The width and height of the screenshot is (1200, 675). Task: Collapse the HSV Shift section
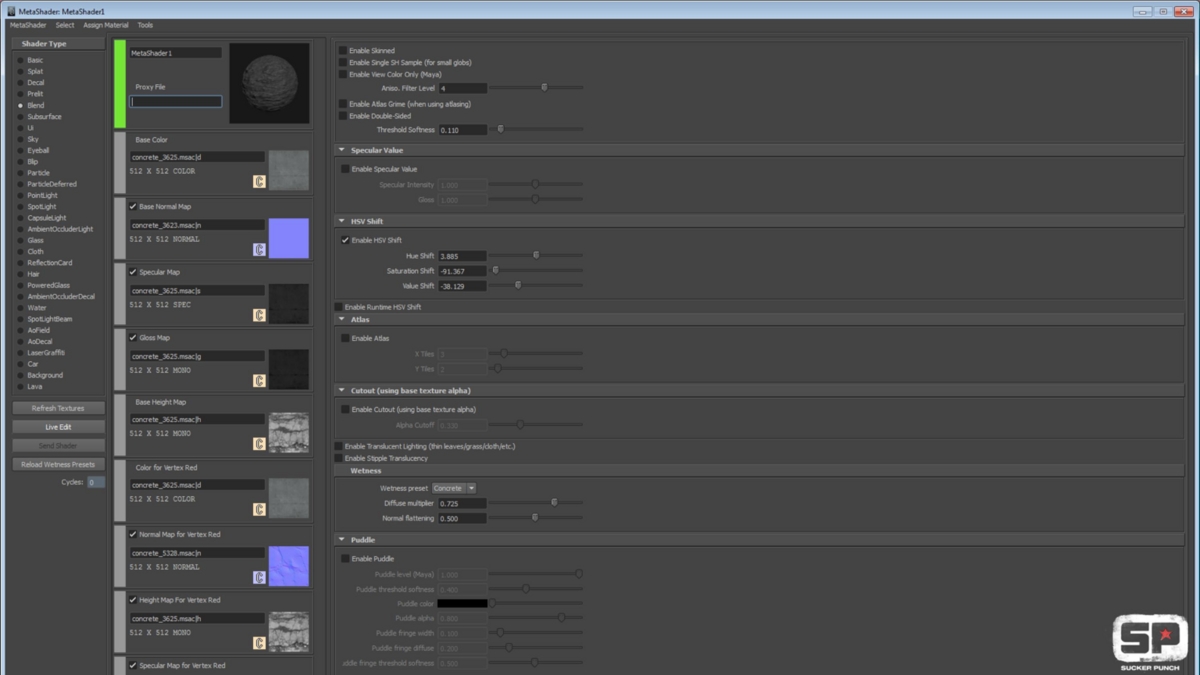pos(341,221)
